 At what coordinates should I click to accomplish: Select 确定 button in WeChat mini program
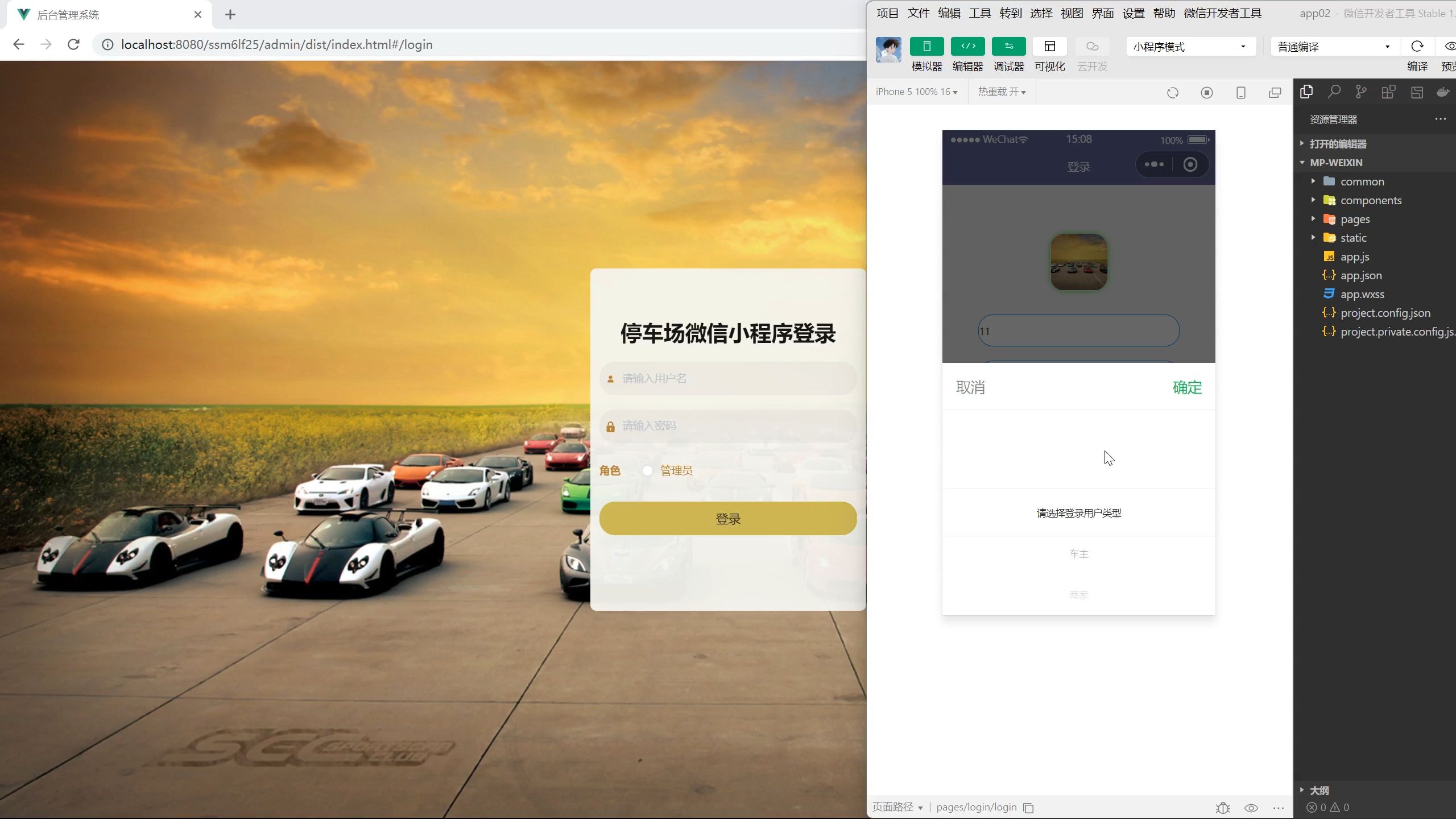point(1188,387)
